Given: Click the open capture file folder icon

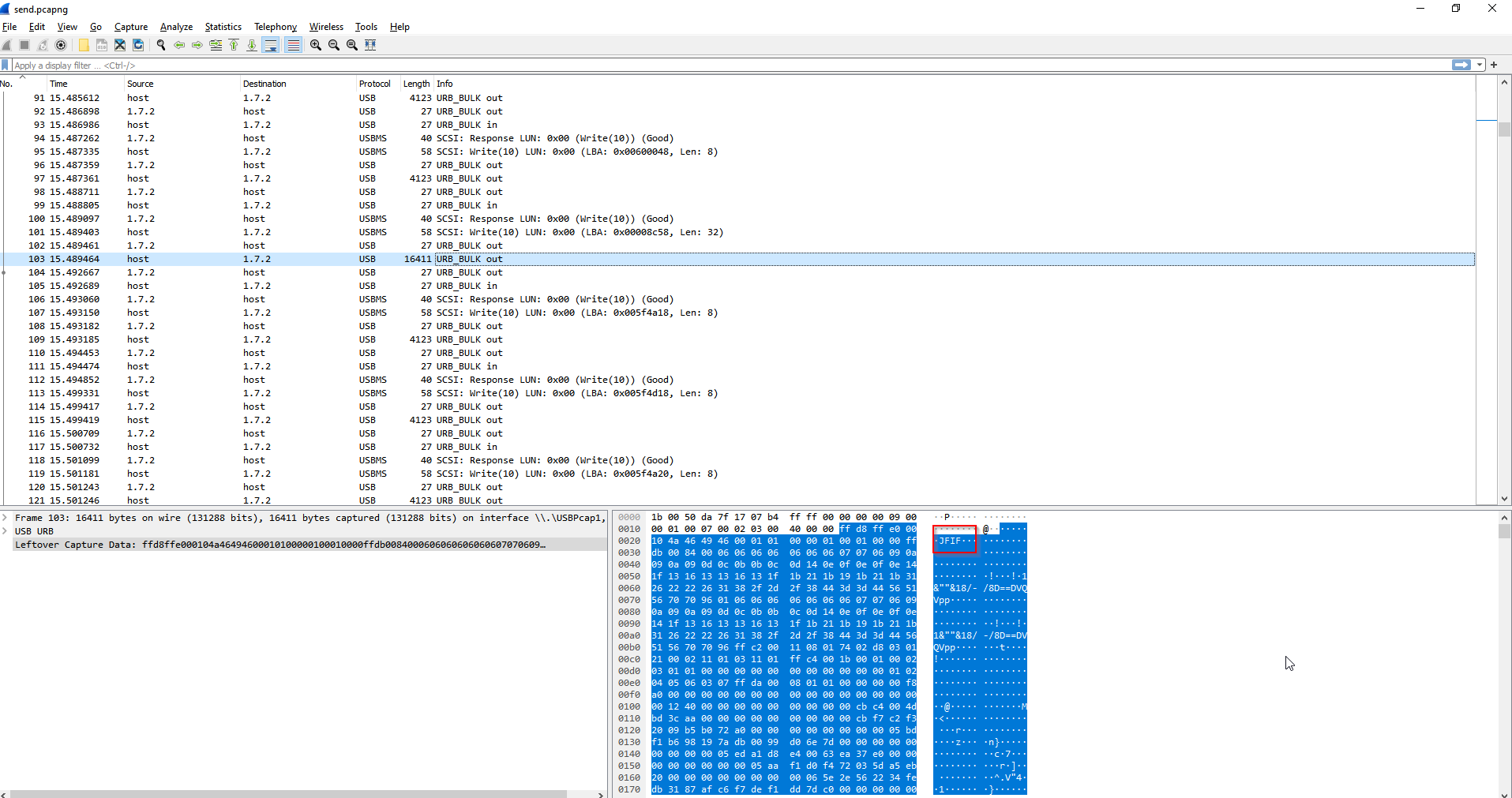Looking at the screenshot, I should coord(83,45).
